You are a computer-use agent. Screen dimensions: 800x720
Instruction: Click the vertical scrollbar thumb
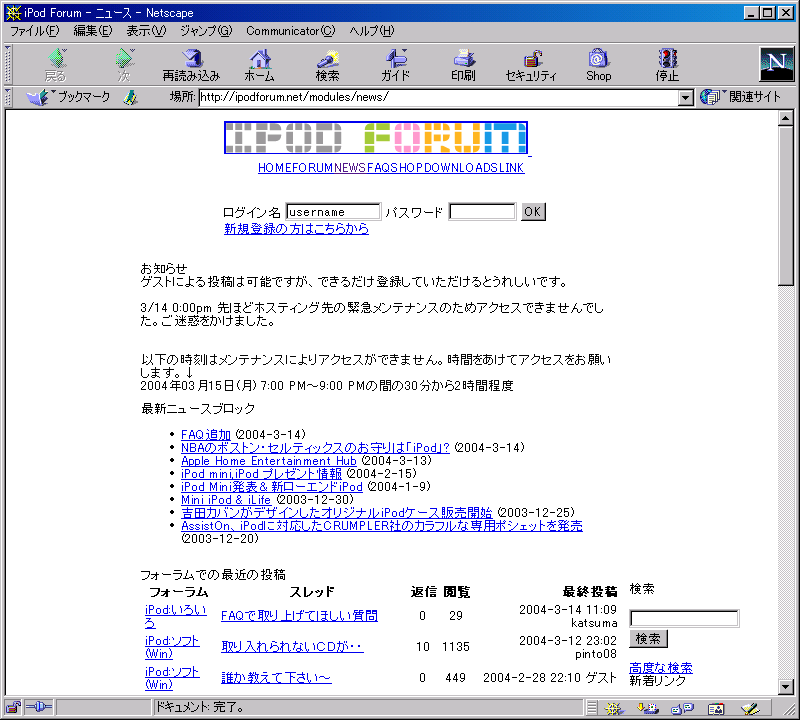tap(786, 206)
